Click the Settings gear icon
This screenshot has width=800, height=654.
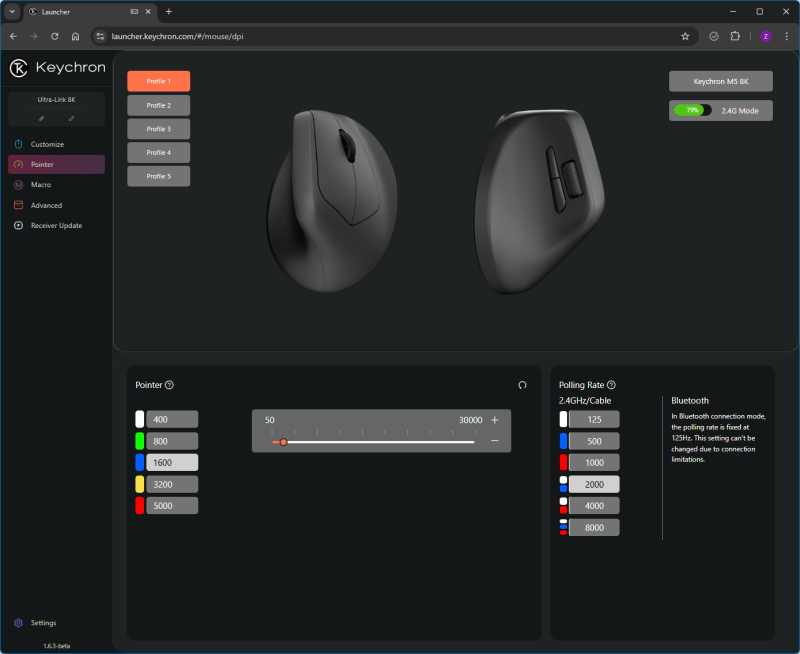(18, 623)
